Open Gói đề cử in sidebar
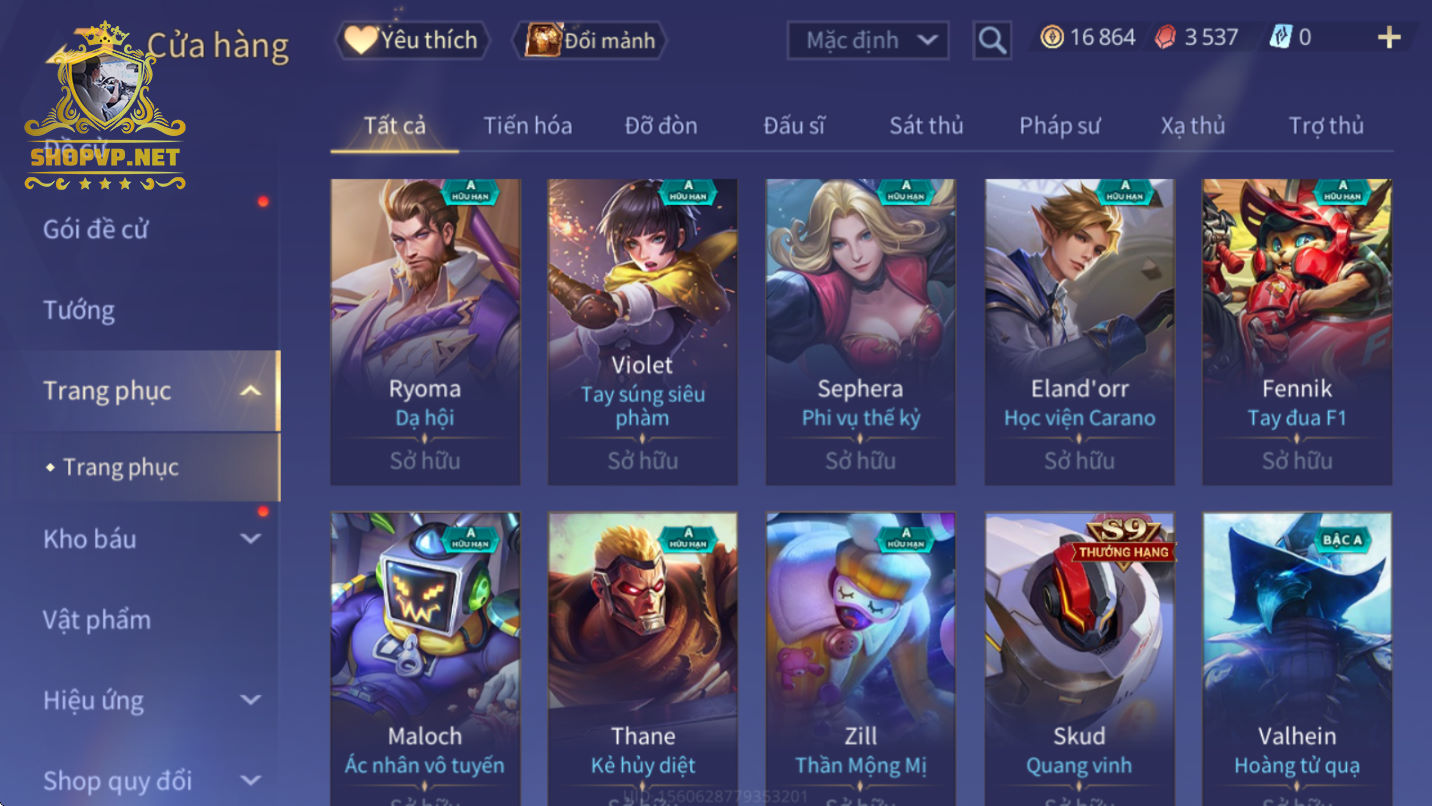 coord(95,229)
